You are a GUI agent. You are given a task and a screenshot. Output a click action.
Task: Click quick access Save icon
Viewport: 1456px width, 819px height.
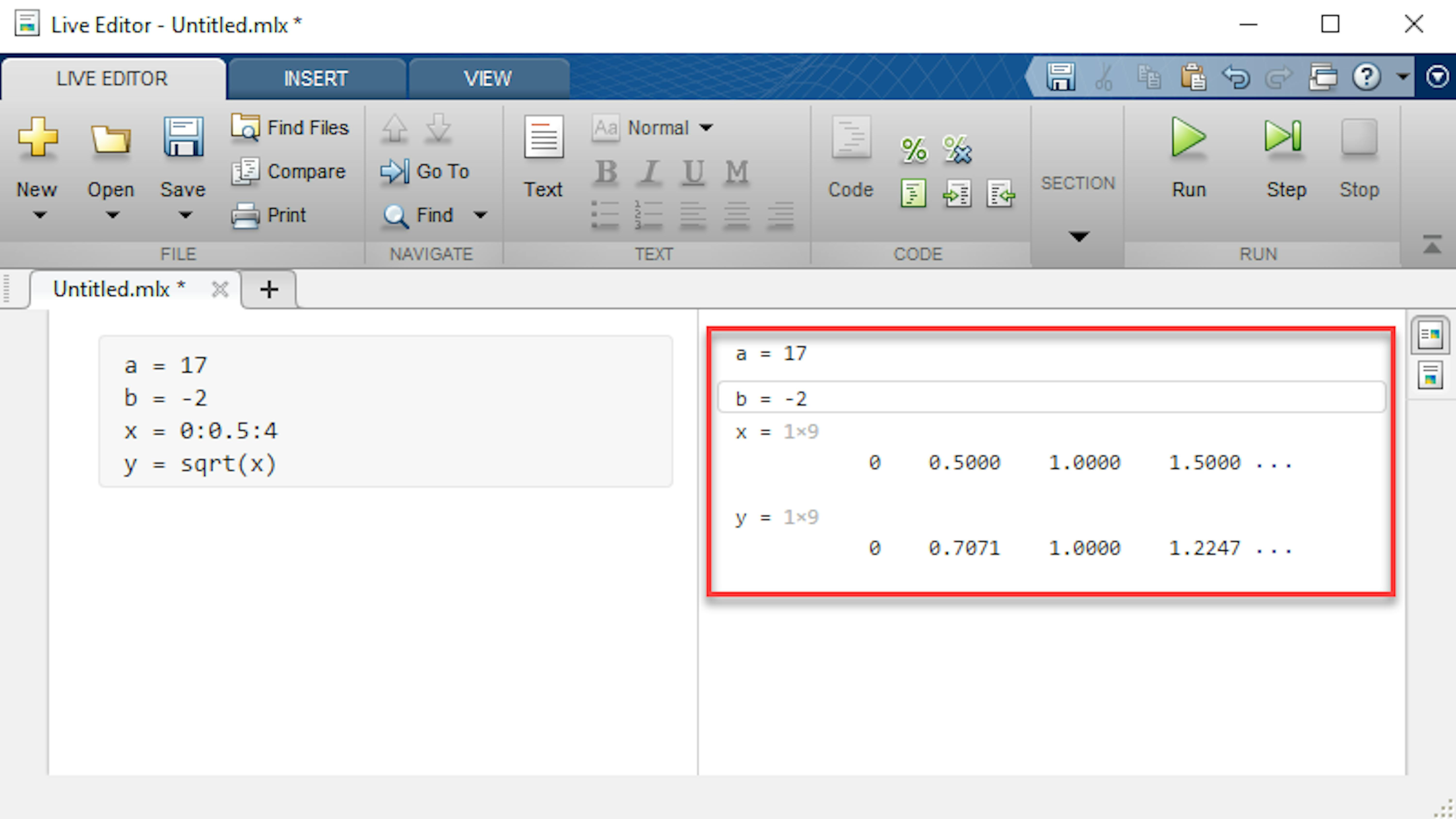tap(1060, 77)
